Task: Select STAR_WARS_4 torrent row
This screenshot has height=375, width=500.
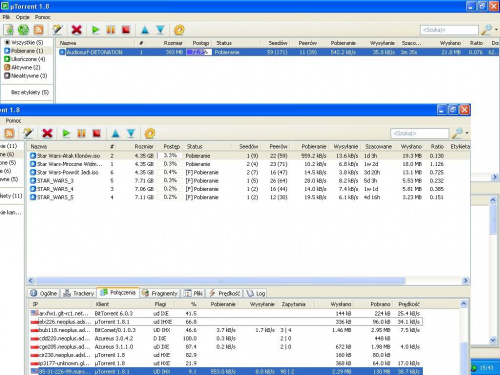Action: [x=249, y=189]
